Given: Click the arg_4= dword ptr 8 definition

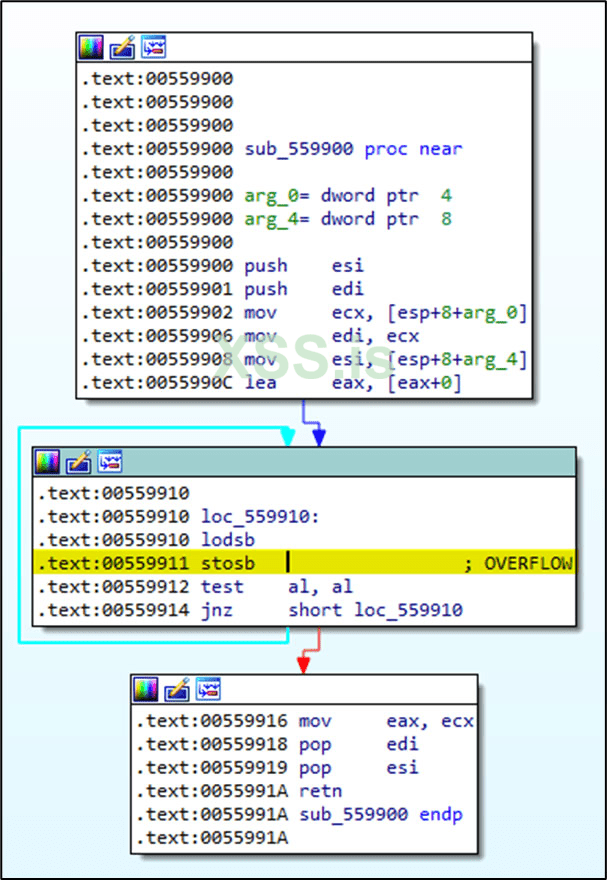Looking at the screenshot, I should coord(348,219).
